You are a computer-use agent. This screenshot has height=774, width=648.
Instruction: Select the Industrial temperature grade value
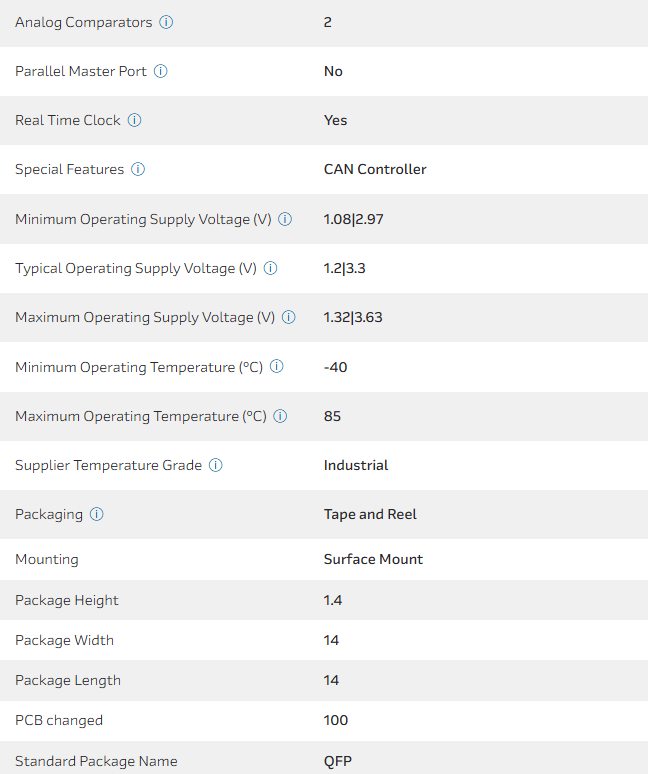click(x=356, y=465)
